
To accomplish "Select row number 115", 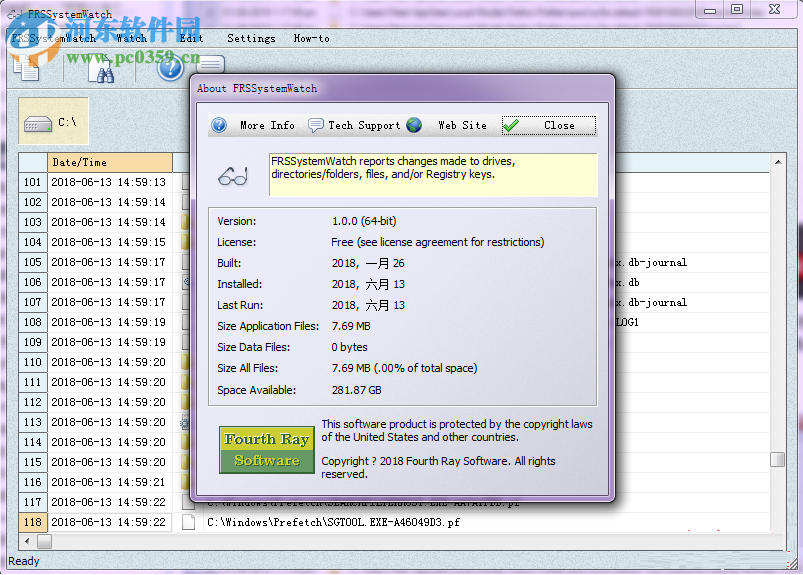I will pyautogui.click(x=33, y=462).
